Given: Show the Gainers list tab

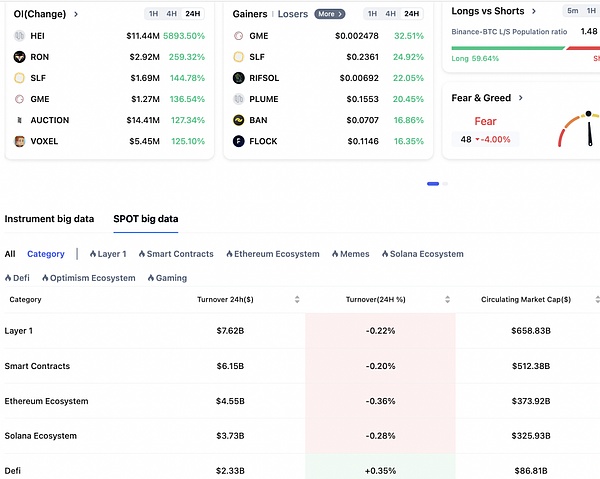Looking at the screenshot, I should (250, 14).
